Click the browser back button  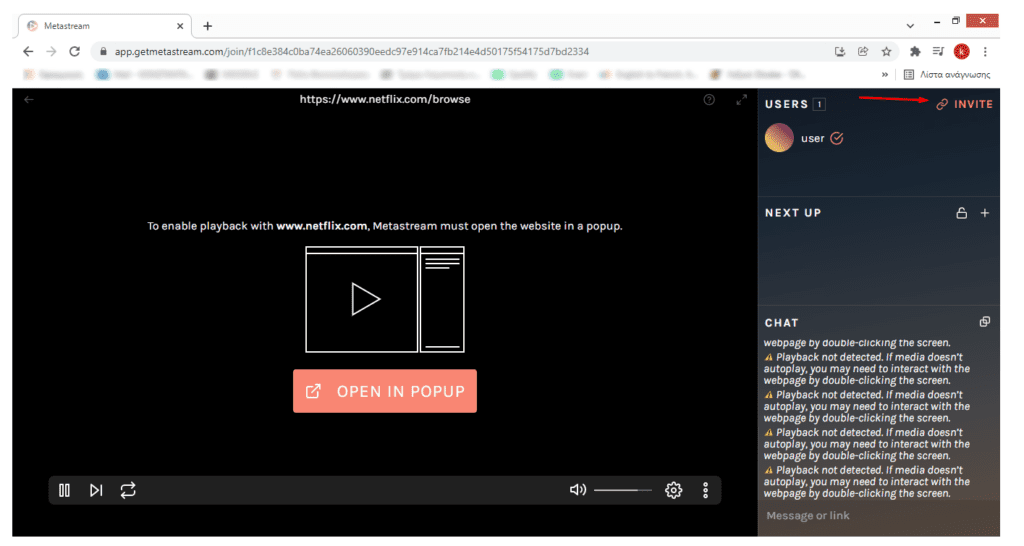pyautogui.click(x=27, y=51)
